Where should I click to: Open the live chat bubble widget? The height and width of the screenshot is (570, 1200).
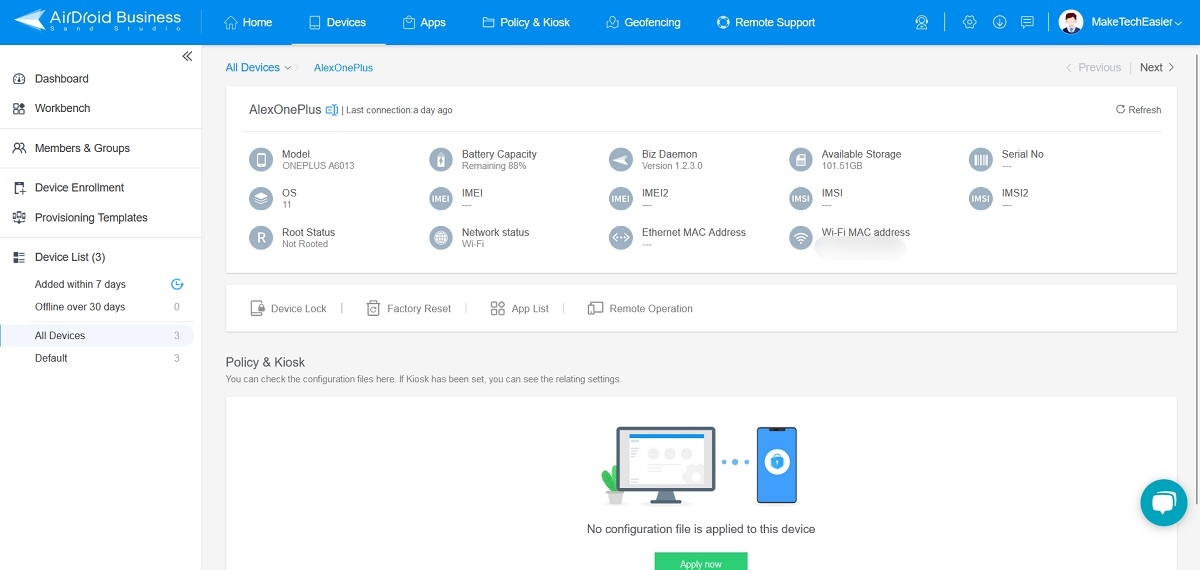(x=1163, y=502)
